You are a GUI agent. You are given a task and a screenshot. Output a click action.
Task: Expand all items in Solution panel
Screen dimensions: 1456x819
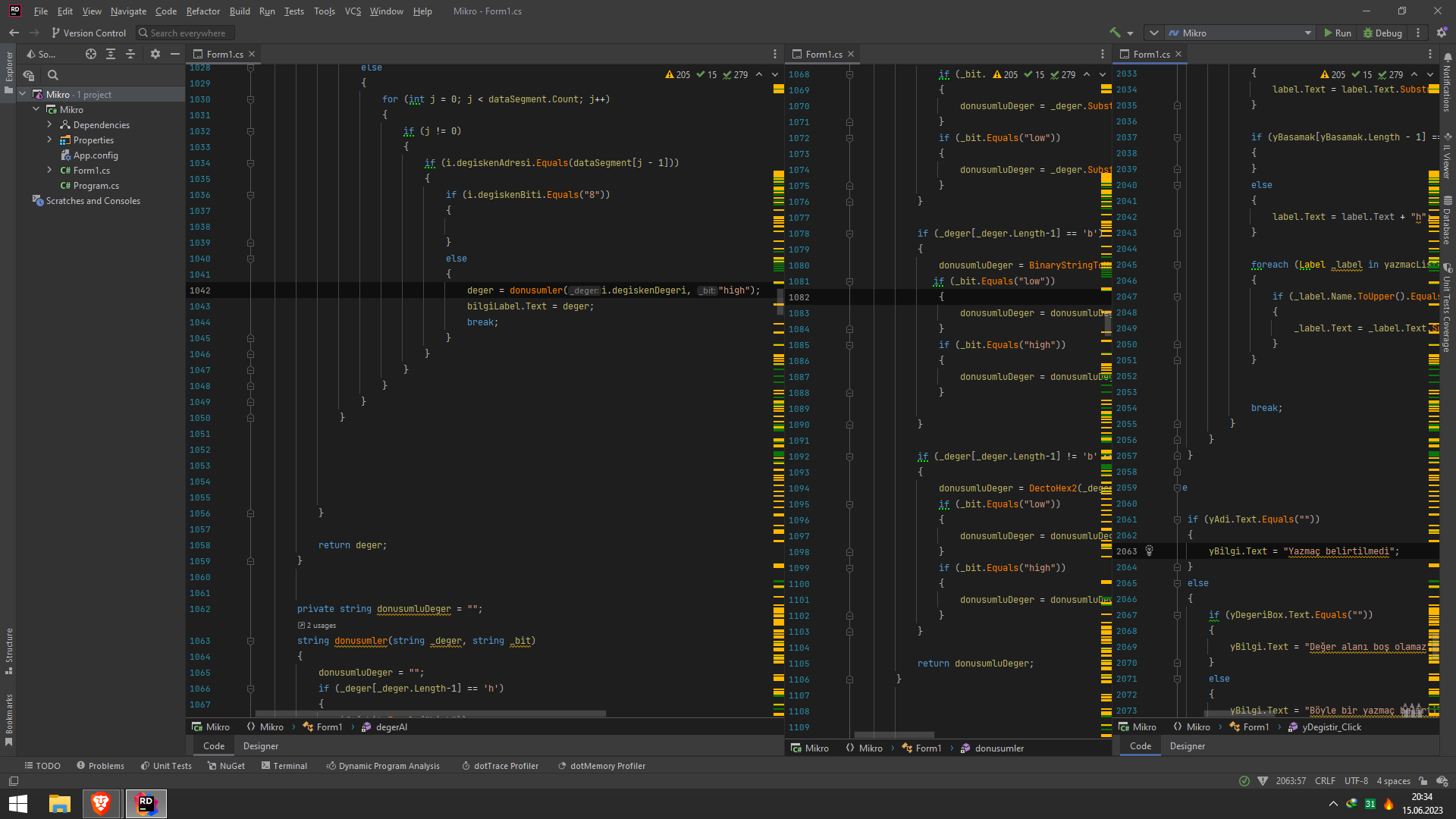click(111, 54)
